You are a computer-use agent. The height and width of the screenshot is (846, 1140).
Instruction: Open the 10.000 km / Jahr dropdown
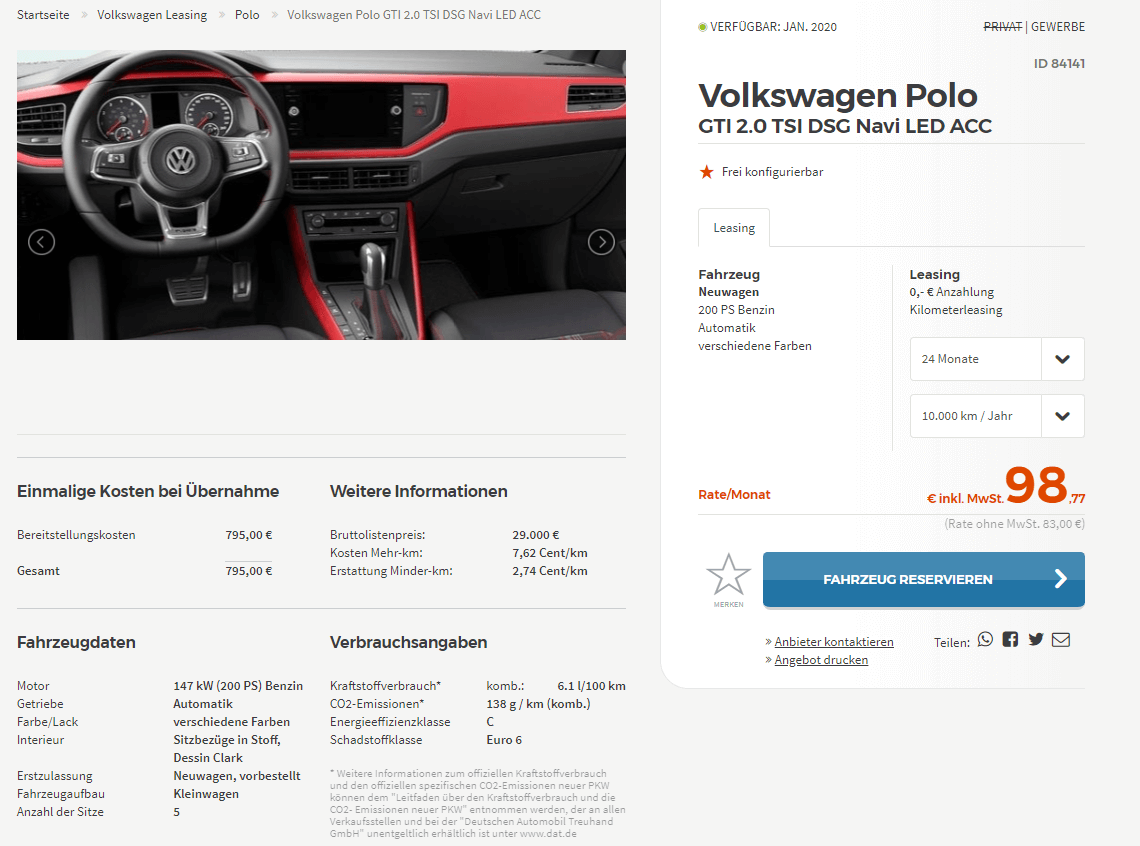coord(997,416)
